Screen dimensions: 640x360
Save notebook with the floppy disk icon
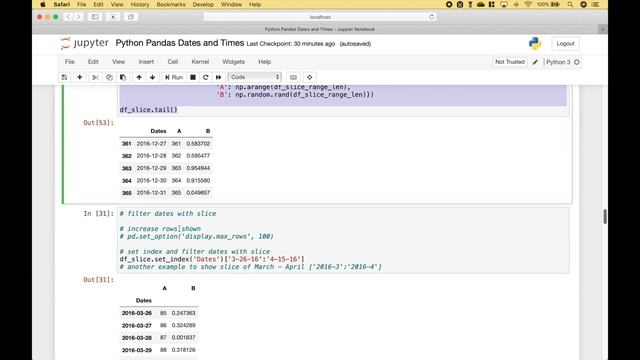tap(64, 77)
